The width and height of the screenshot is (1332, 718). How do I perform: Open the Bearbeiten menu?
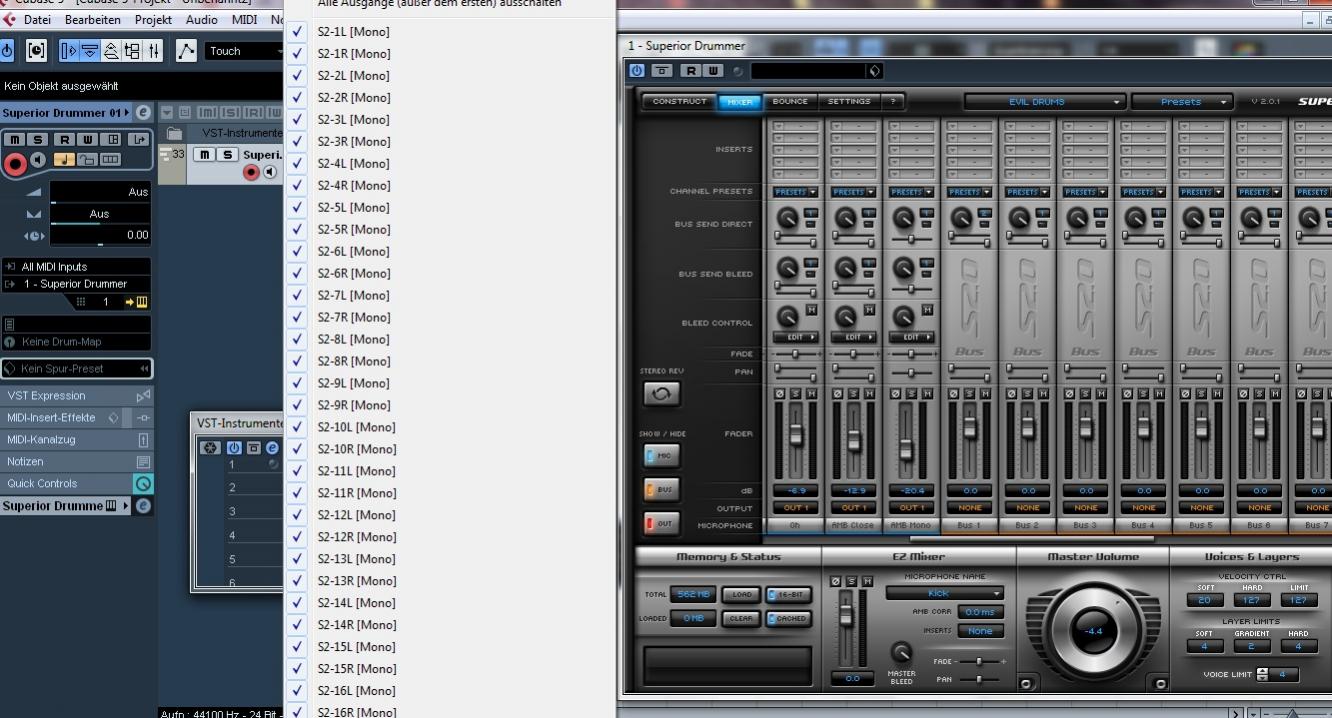coord(92,20)
